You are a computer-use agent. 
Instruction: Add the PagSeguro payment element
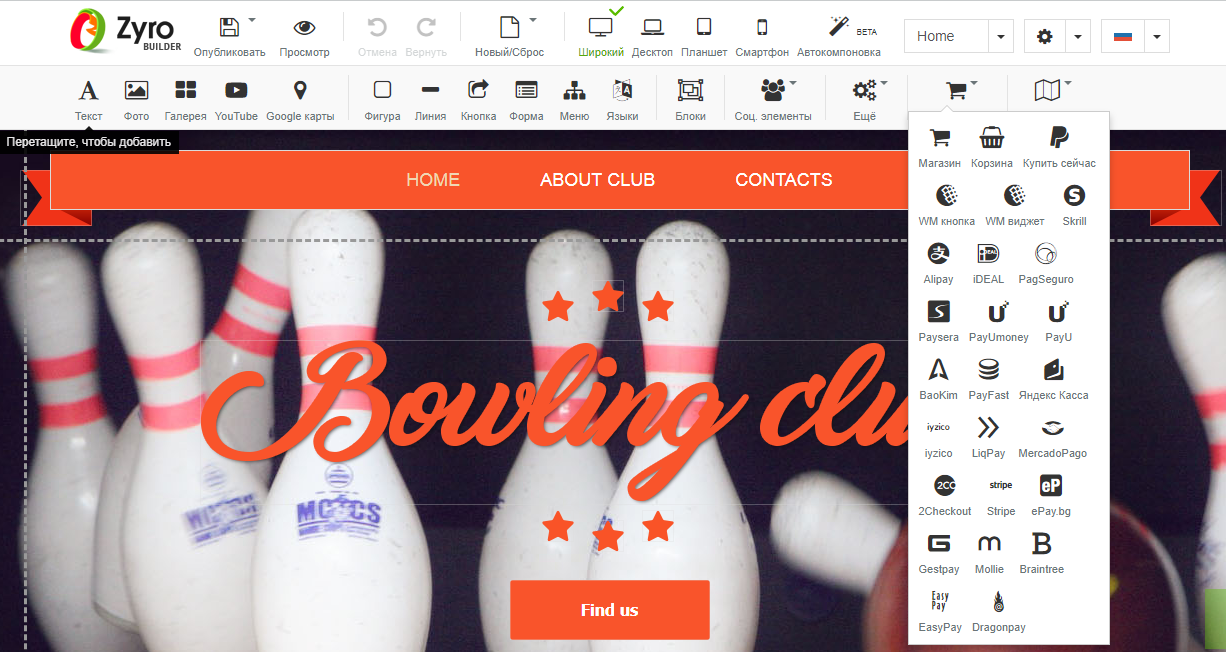click(1046, 264)
